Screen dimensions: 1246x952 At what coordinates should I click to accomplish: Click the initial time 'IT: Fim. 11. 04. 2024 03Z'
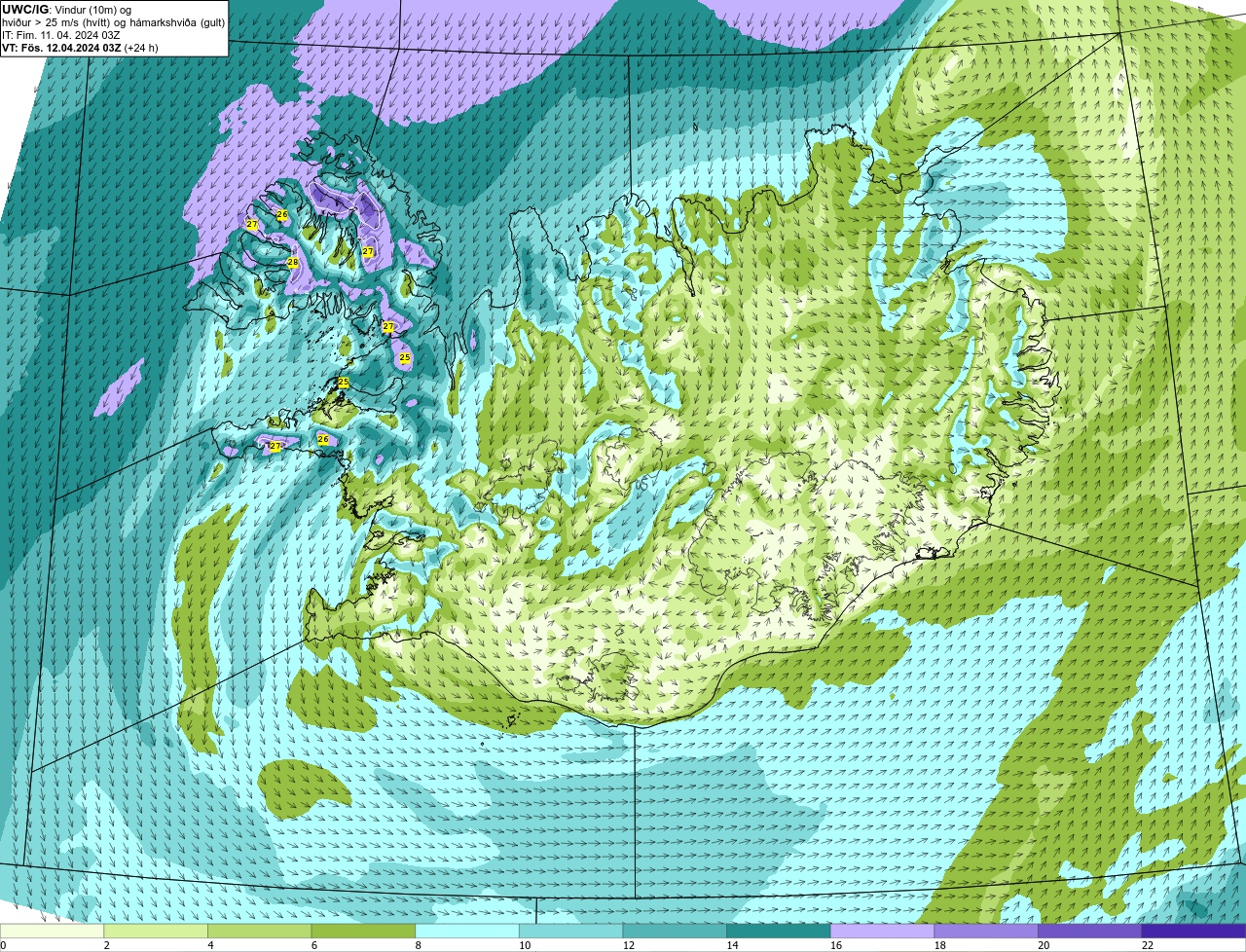pos(61,34)
